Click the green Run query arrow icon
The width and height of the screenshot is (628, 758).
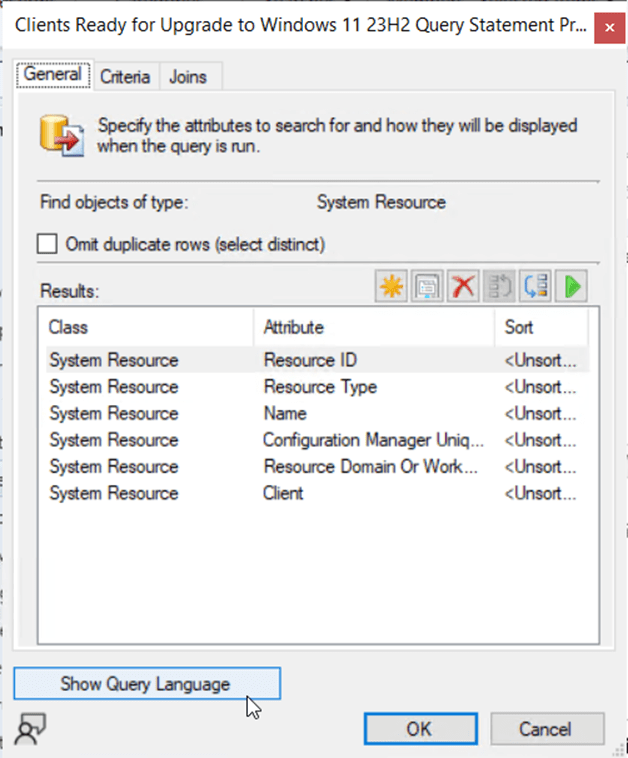[x=572, y=287]
